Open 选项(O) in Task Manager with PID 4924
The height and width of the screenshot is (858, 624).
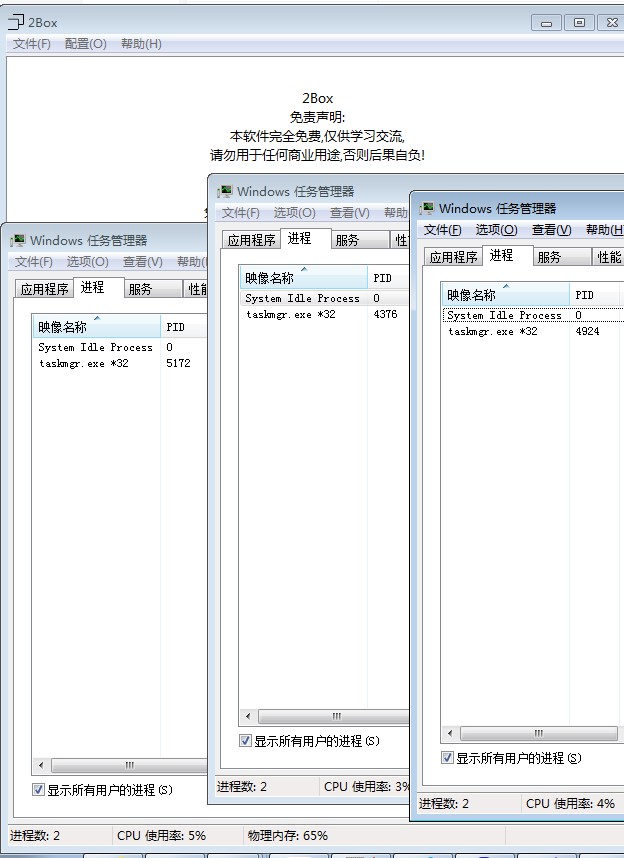tap(496, 230)
